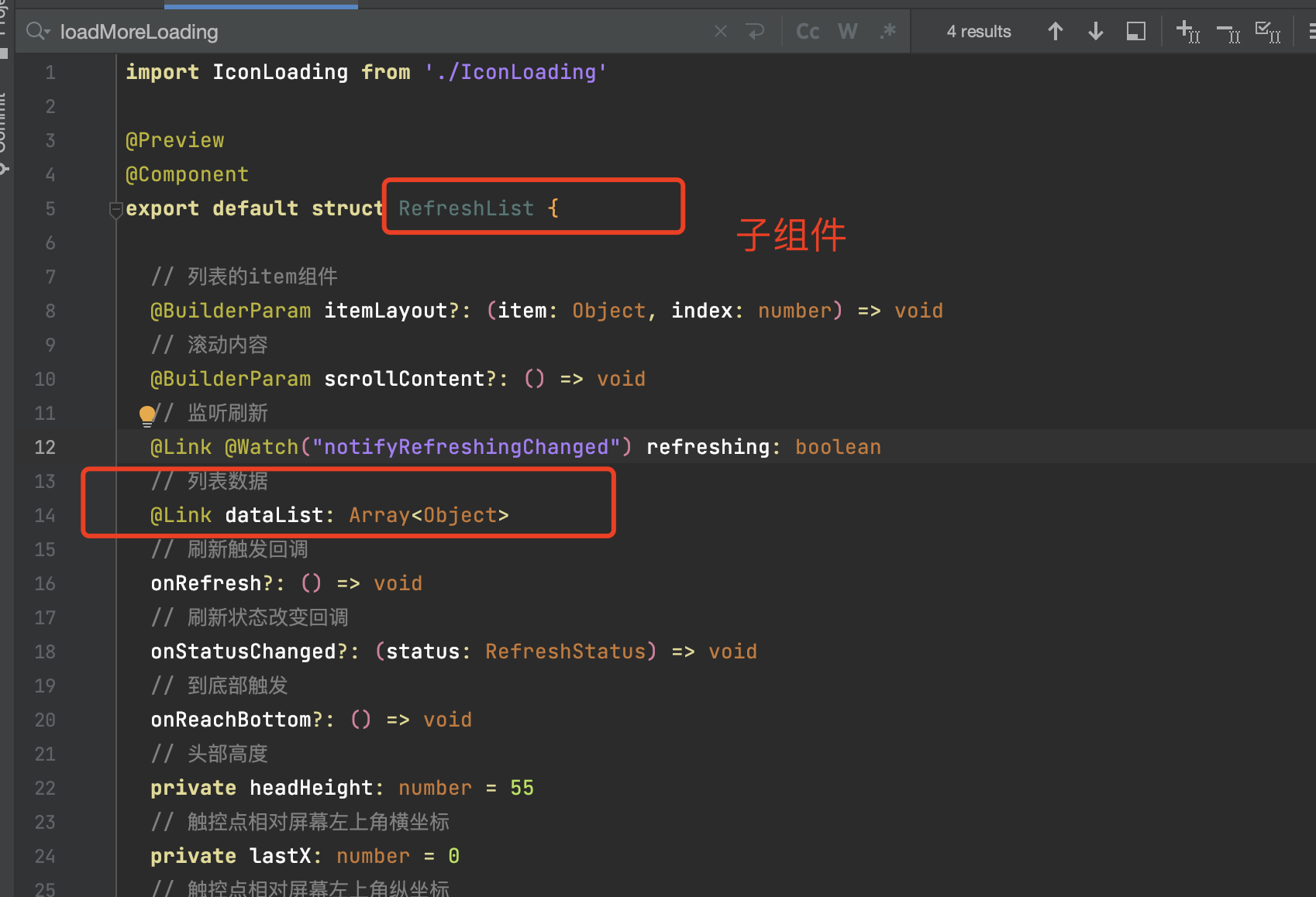This screenshot has height=897, width=1316.
Task: Clear the search text with the X icon
Action: click(x=721, y=31)
